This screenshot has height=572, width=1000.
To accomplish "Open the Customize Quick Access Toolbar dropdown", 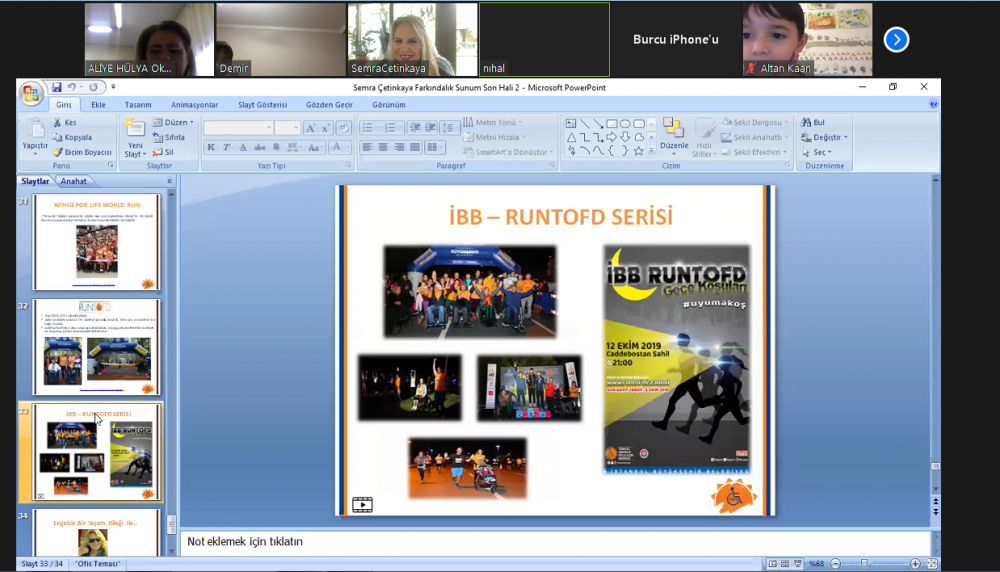I will pyautogui.click(x=114, y=87).
